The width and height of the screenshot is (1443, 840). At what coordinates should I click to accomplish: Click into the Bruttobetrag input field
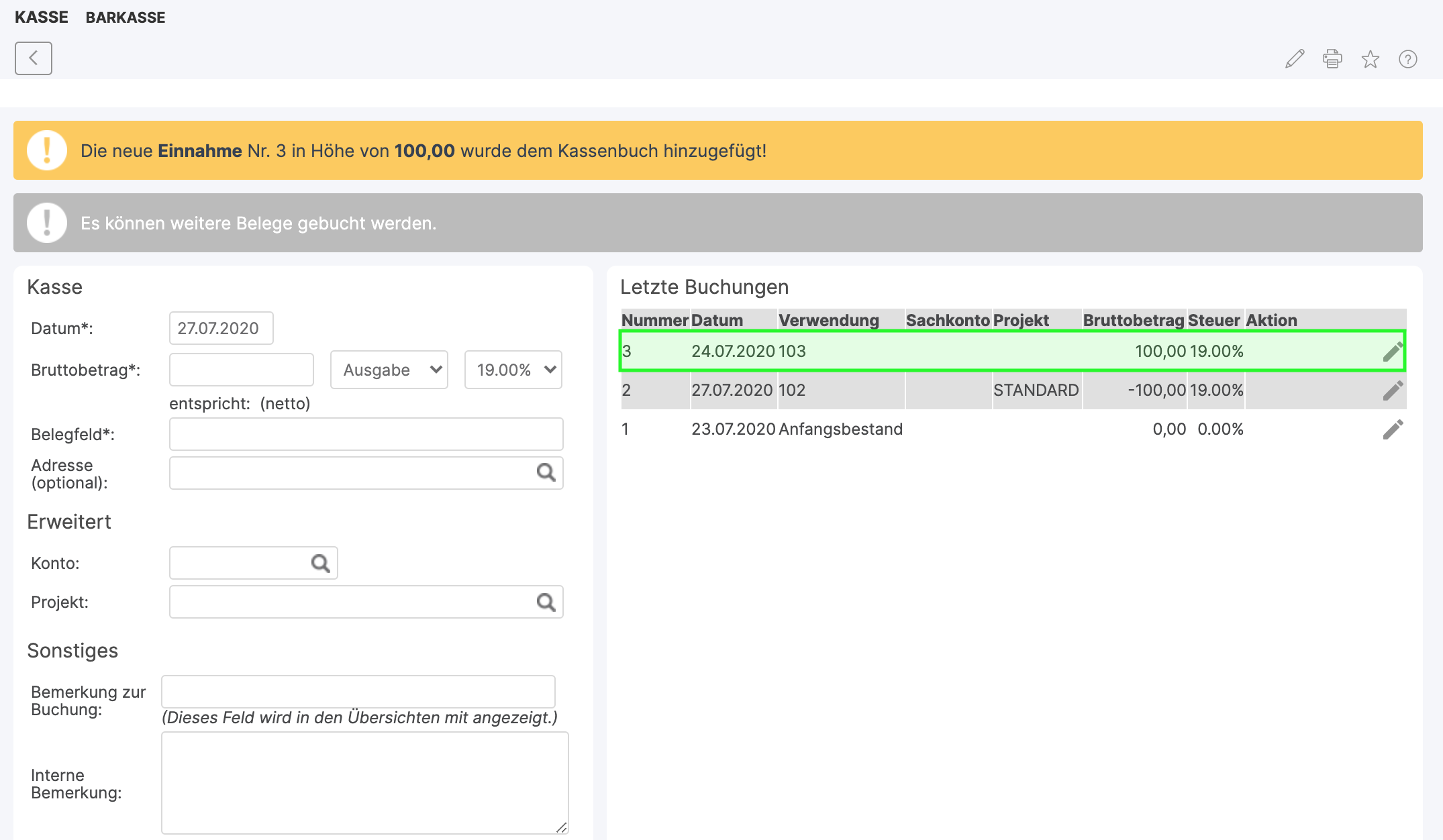pos(241,370)
